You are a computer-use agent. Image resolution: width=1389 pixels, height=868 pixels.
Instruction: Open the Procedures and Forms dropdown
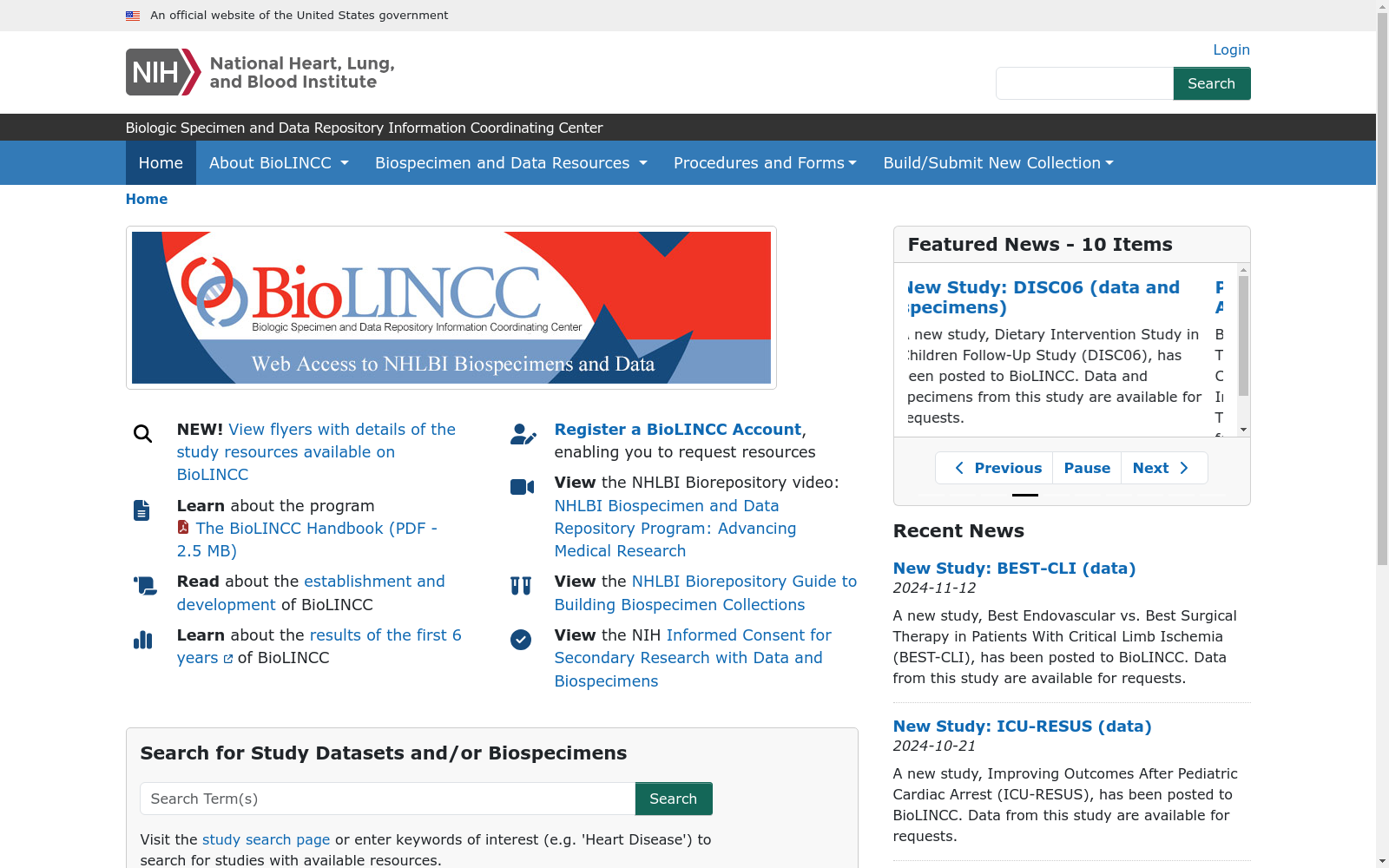pos(765,163)
